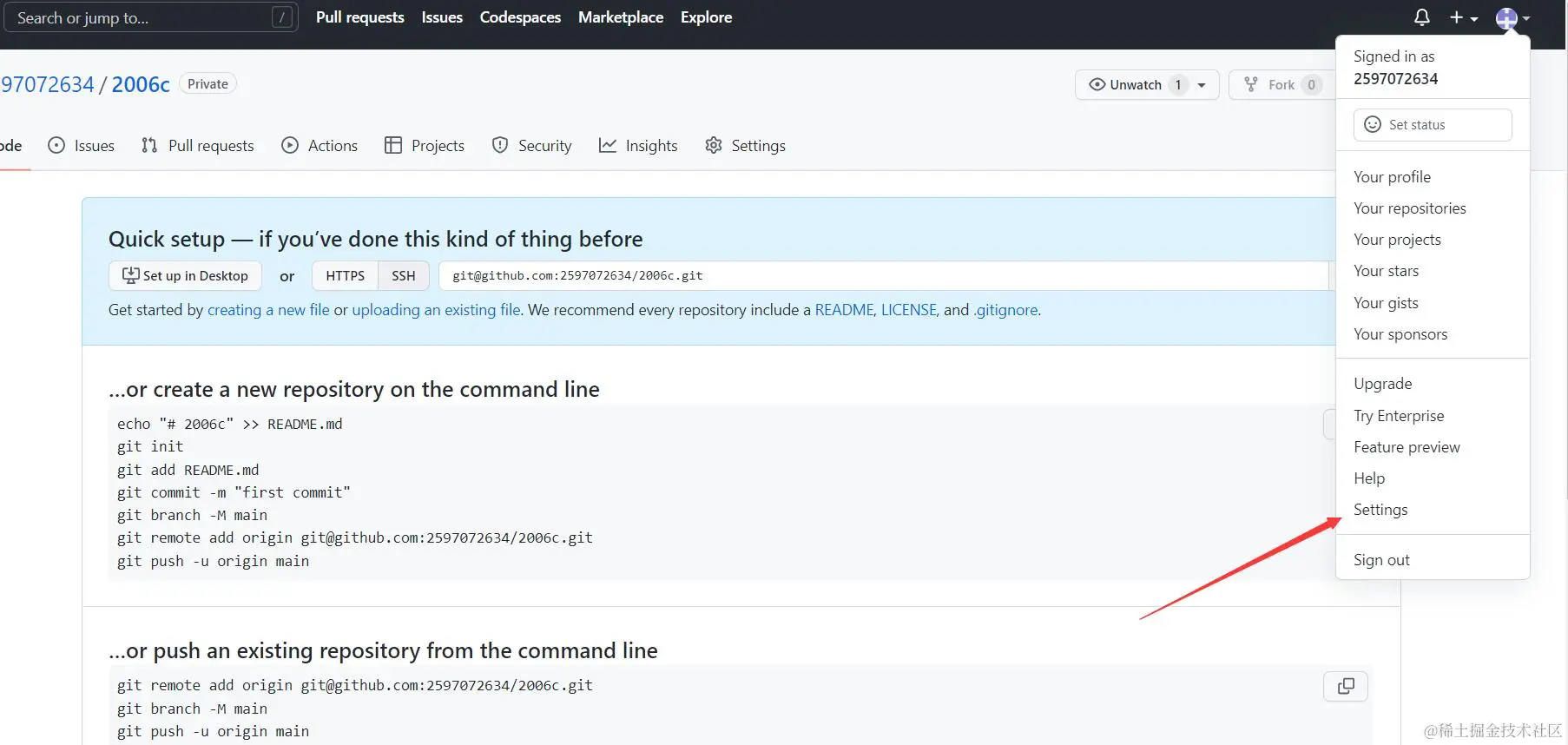Open Your repositories from user menu

coord(1409,208)
